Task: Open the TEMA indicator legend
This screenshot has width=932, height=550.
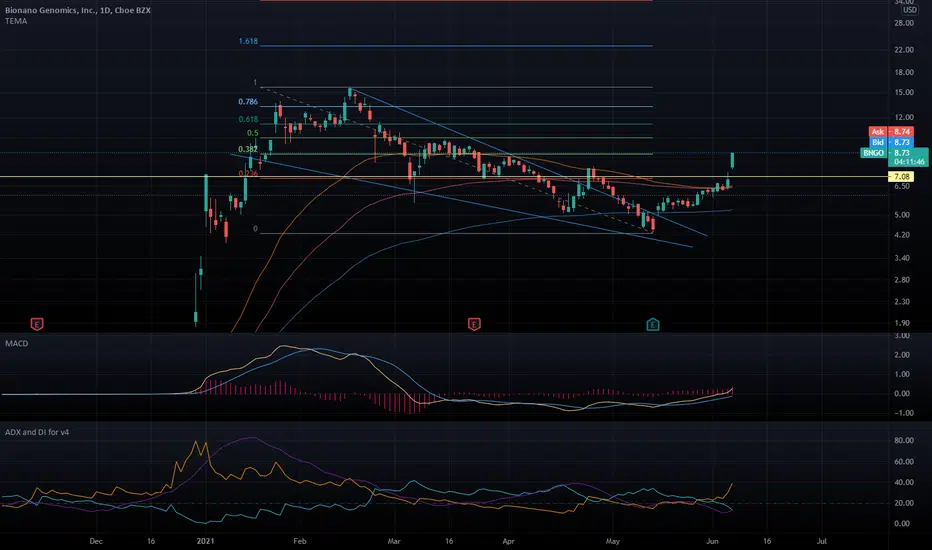Action: tap(16, 21)
